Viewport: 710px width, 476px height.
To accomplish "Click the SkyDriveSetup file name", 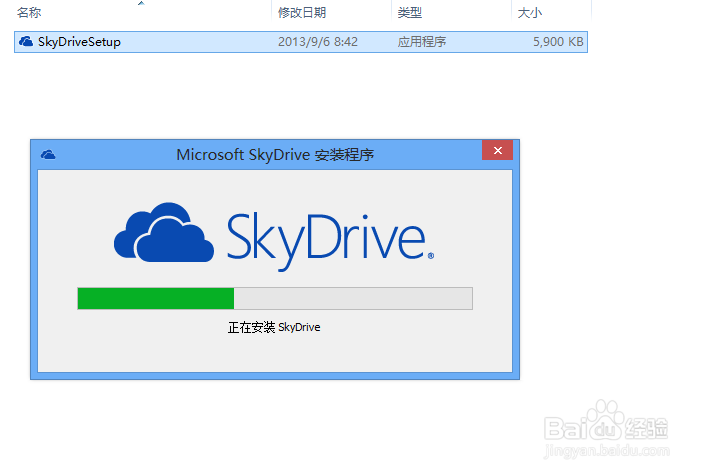I will (x=79, y=42).
